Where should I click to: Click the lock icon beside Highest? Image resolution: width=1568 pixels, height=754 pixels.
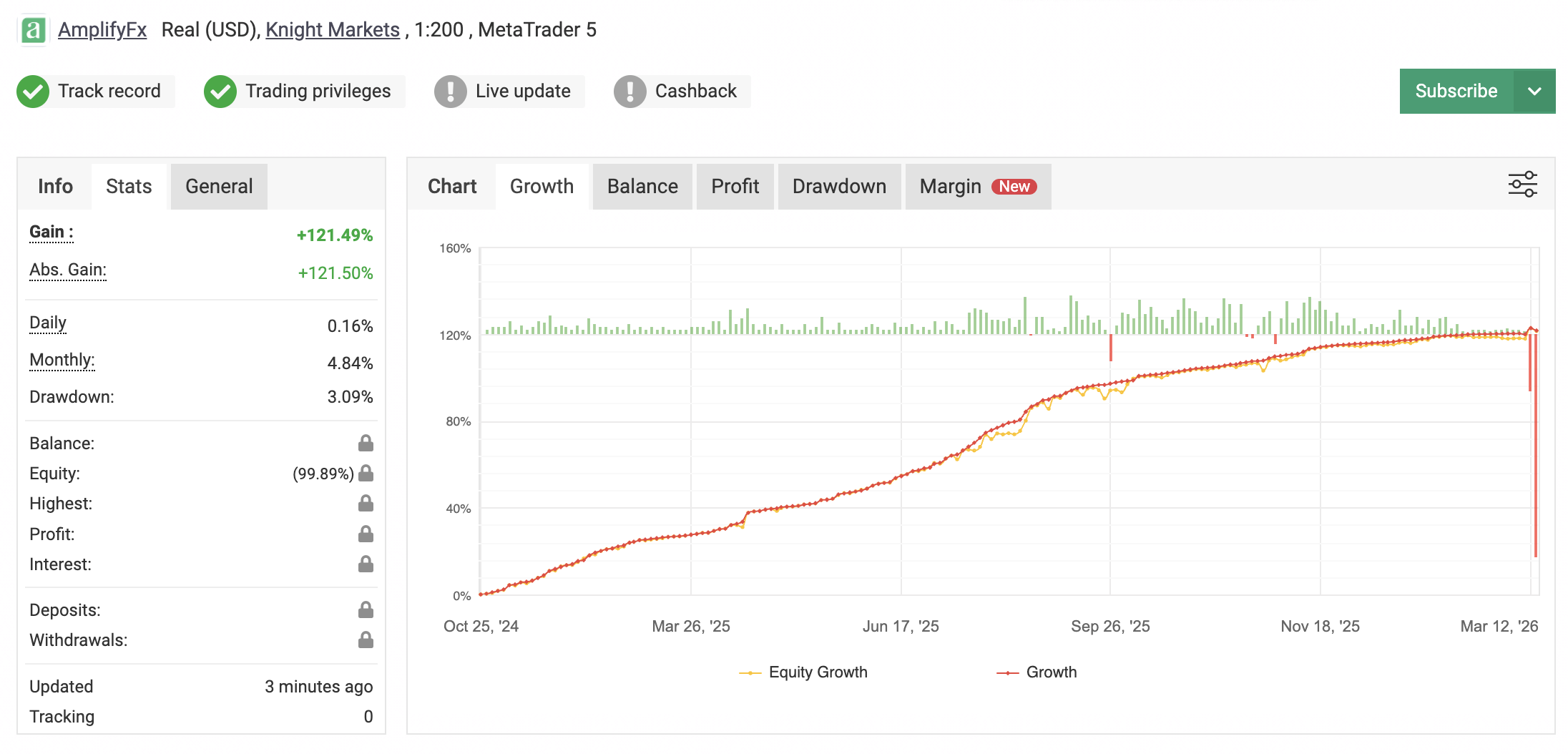point(366,504)
